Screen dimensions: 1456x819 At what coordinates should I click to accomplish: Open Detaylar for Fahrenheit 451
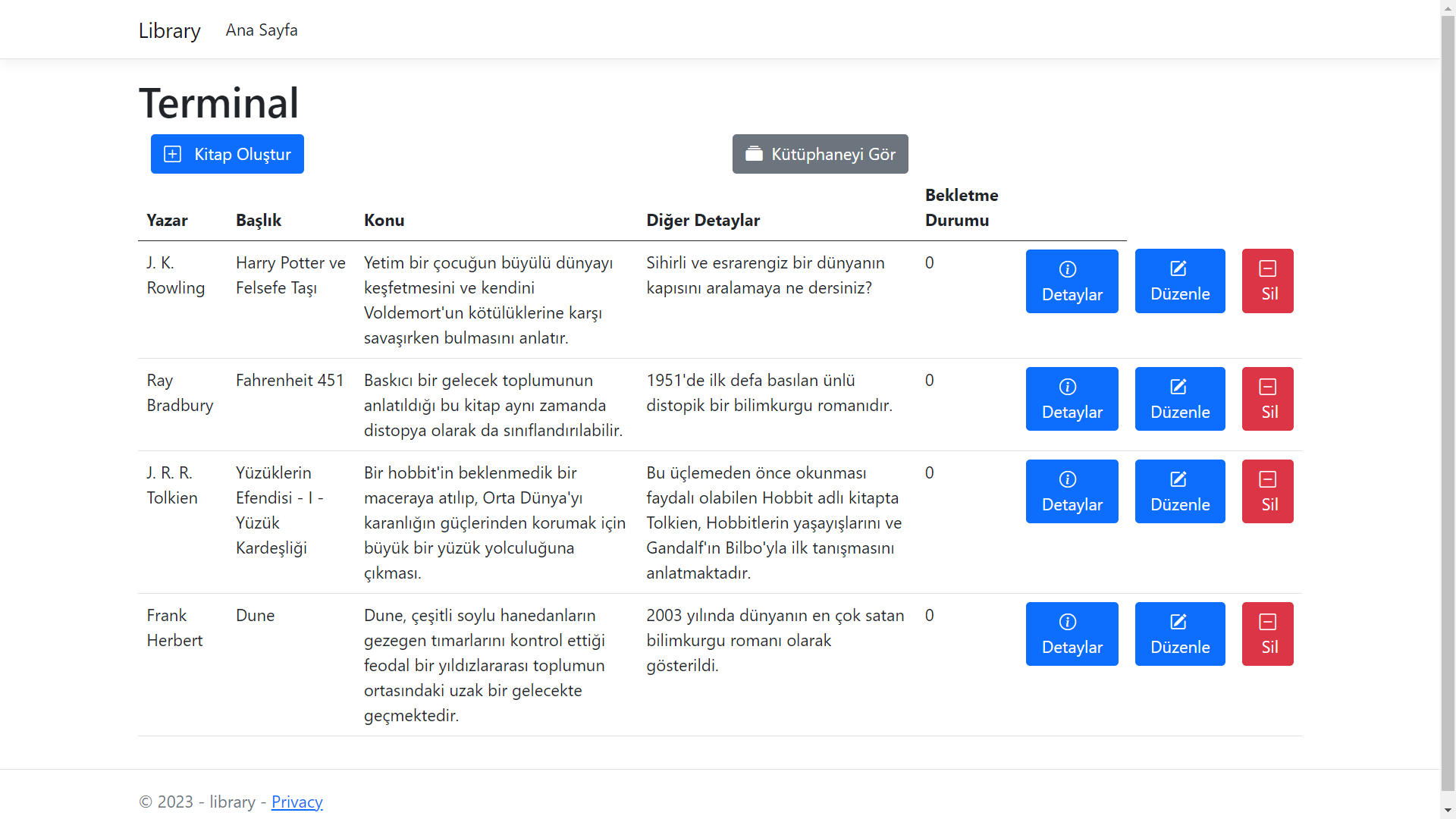tap(1072, 399)
